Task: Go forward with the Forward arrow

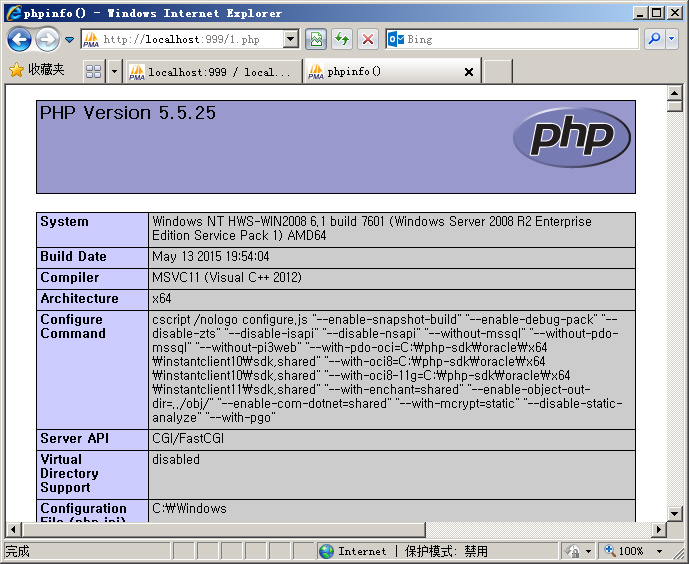Action: pos(47,40)
